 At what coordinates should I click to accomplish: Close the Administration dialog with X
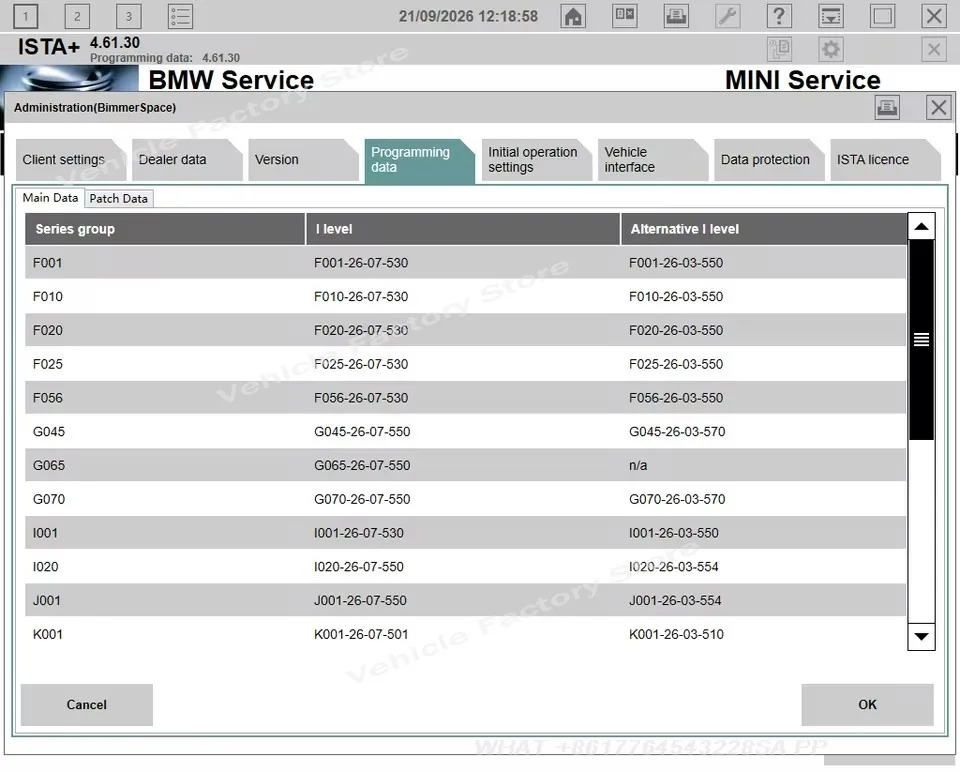pos(938,108)
